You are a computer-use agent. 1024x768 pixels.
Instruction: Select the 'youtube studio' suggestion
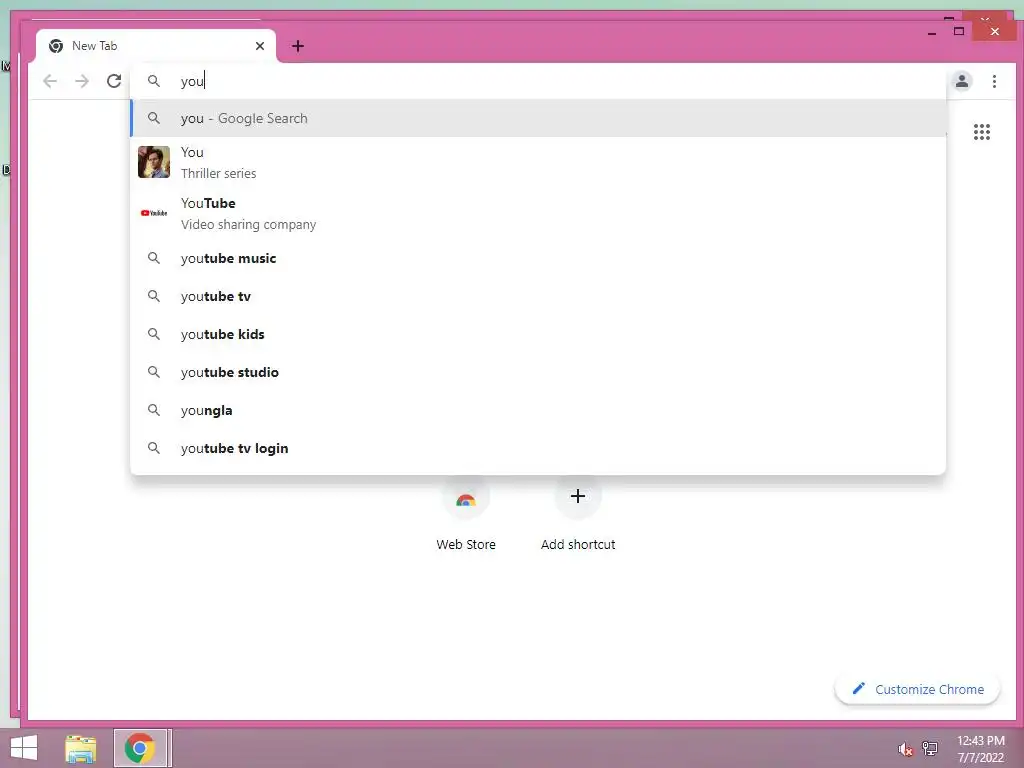538,372
